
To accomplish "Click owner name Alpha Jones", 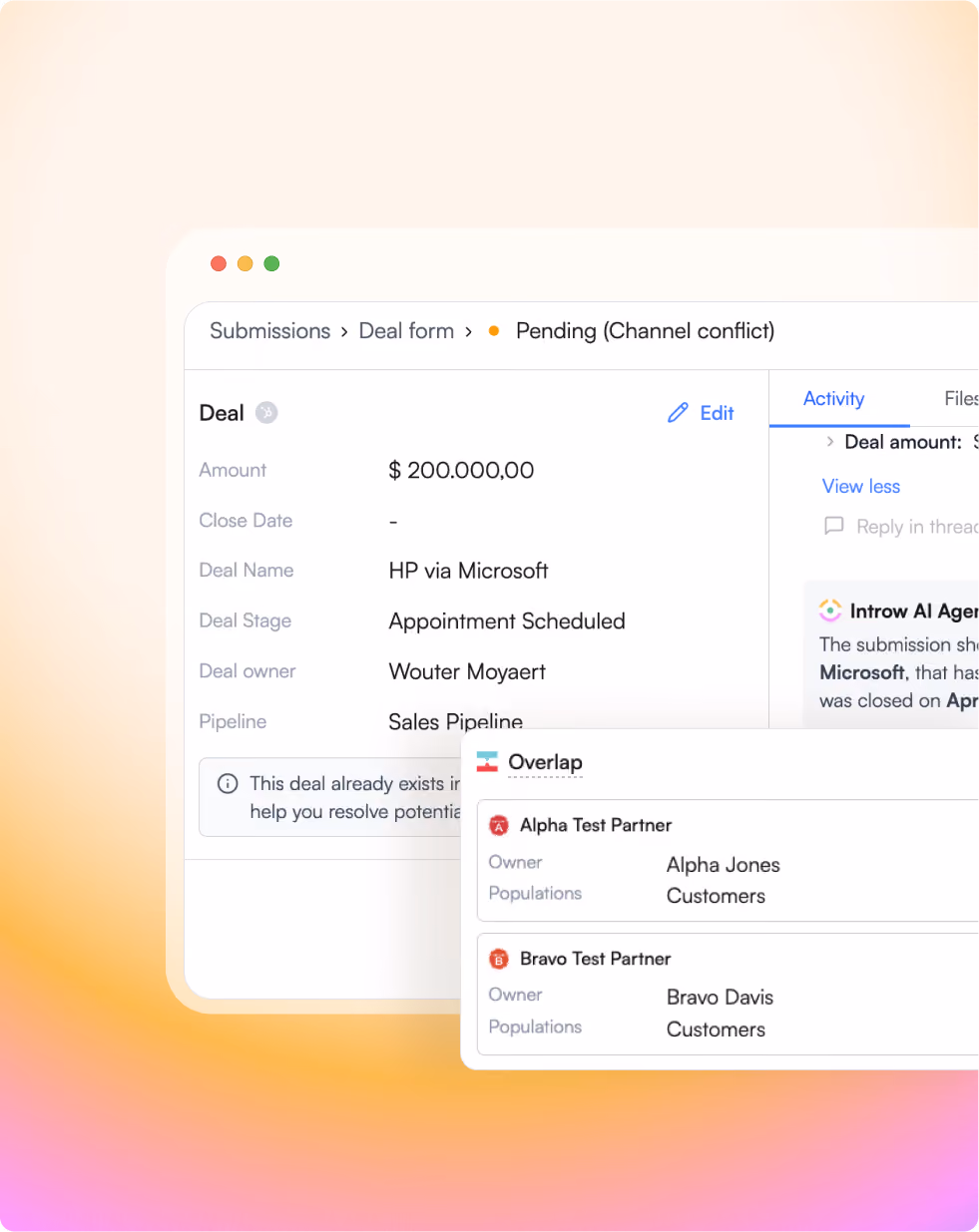I will (x=724, y=865).
